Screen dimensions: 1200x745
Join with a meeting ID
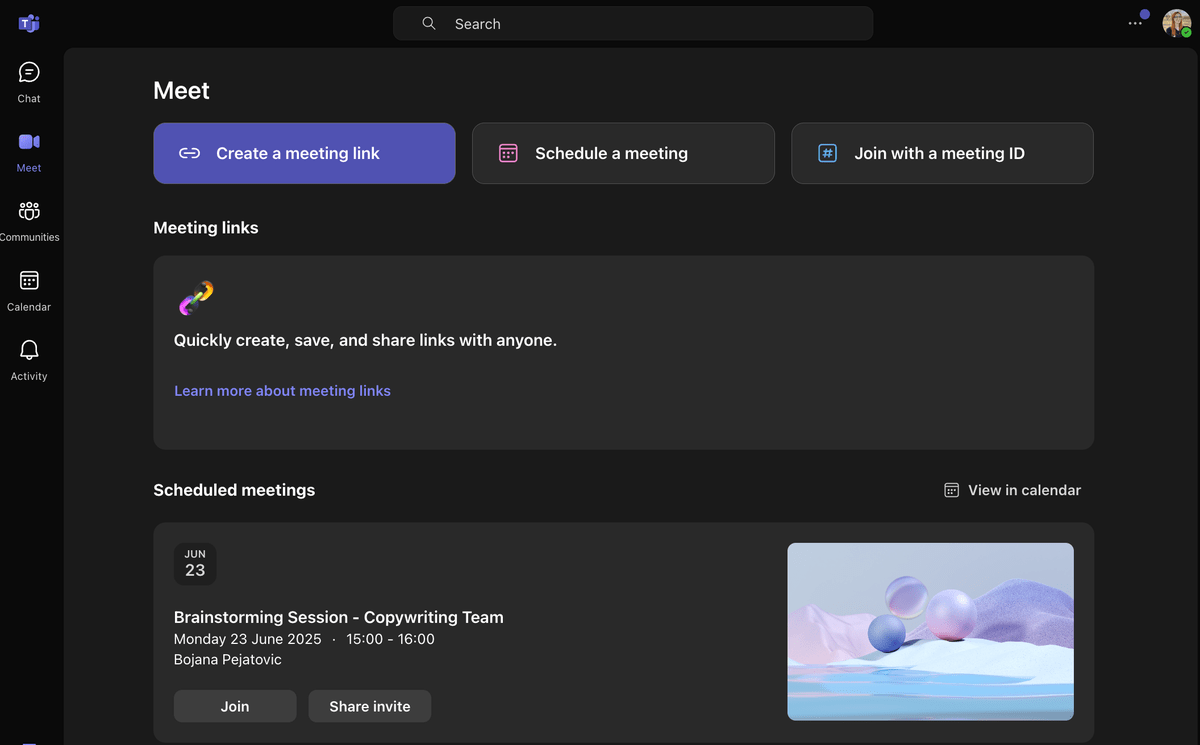coord(942,153)
